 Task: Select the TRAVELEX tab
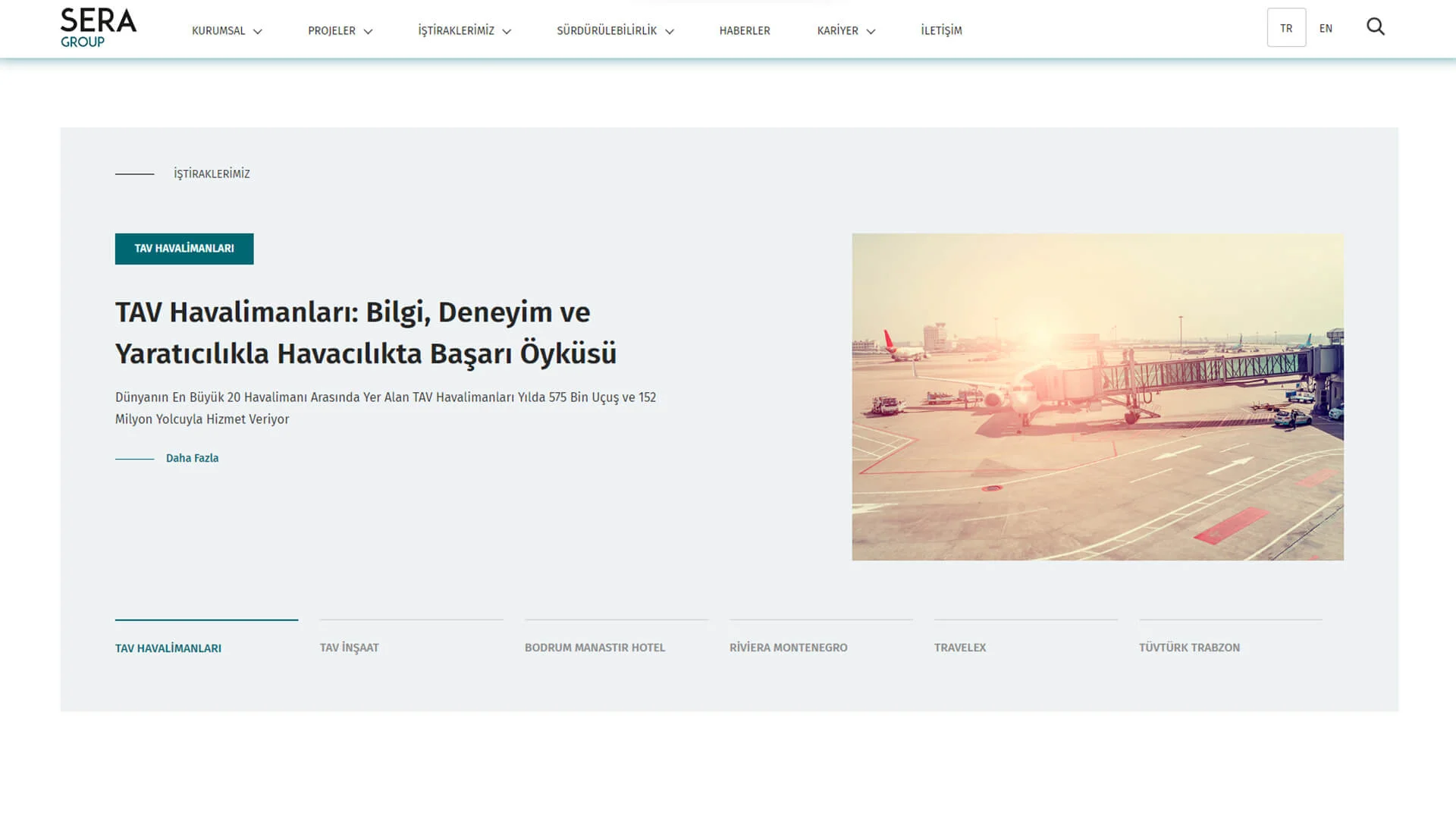[x=960, y=647]
